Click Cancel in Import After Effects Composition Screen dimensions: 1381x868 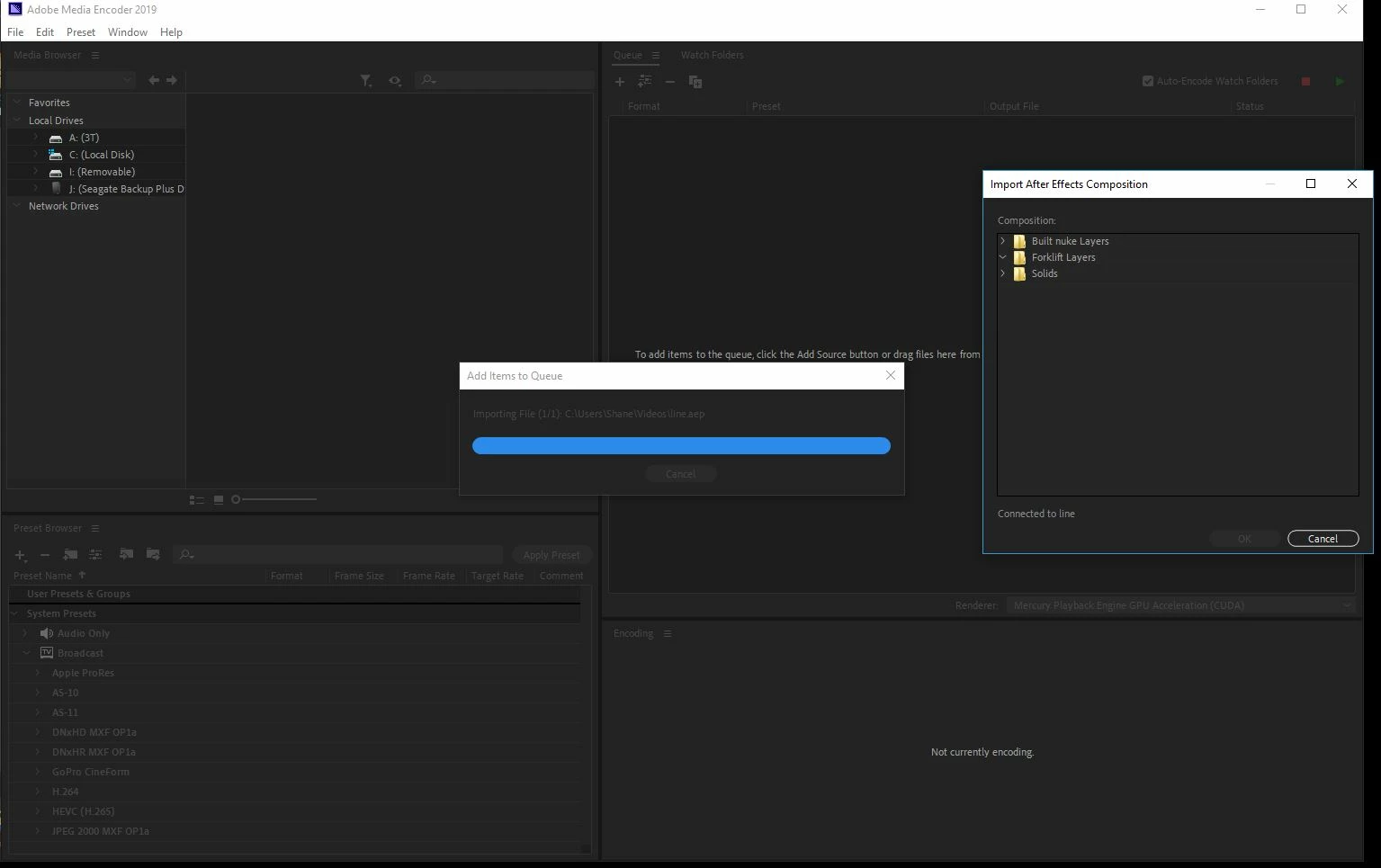coord(1323,539)
